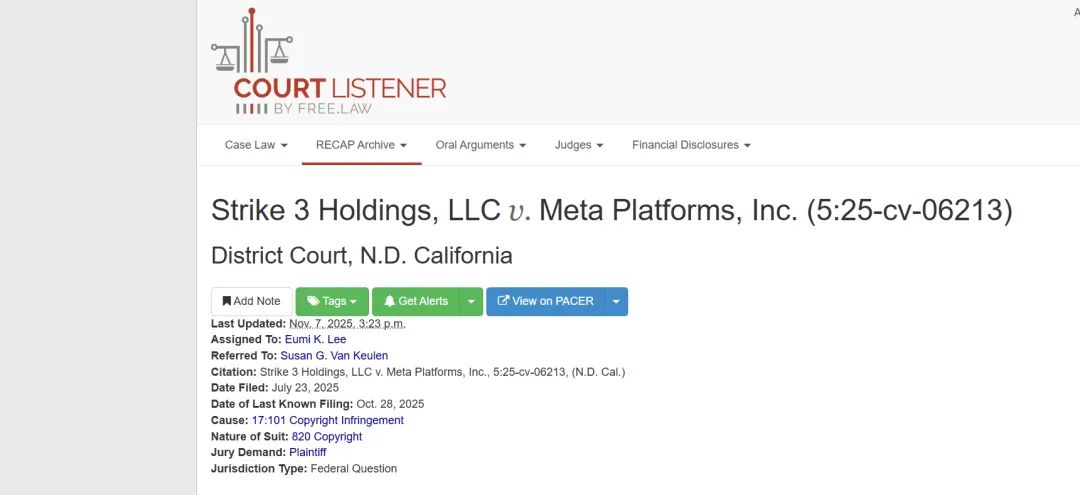This screenshot has width=1080, height=495.
Task: Open the Tags dropdown
Action: pyautogui.click(x=332, y=301)
